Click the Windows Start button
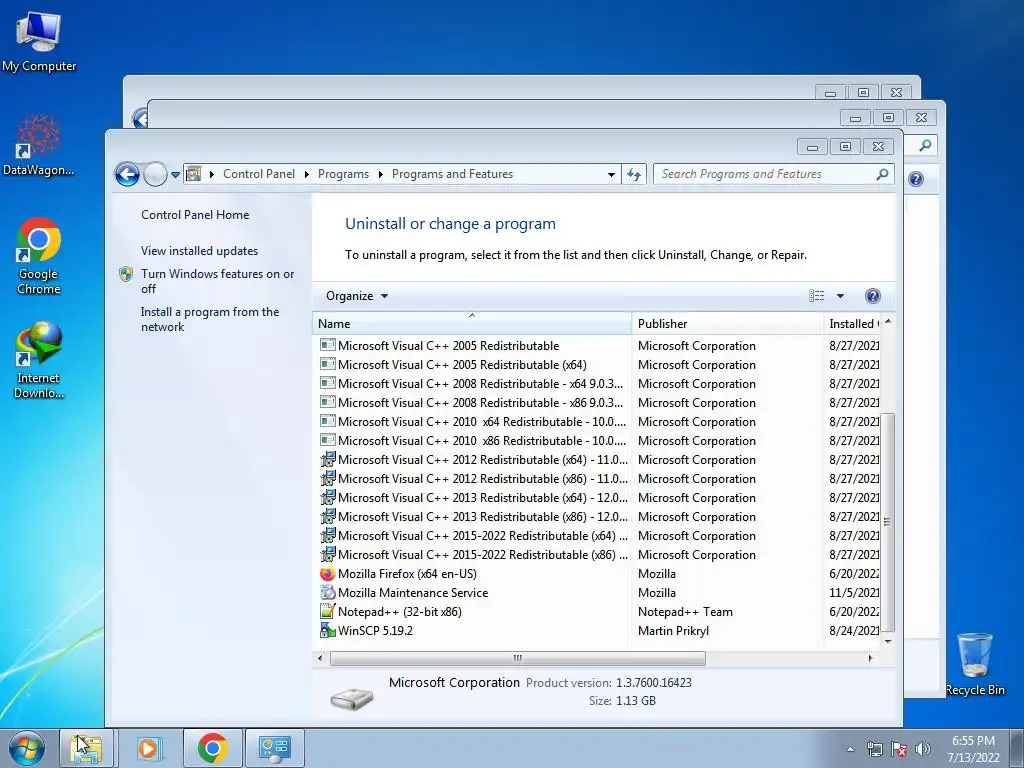Image resolution: width=1024 pixels, height=768 pixels. [27, 748]
